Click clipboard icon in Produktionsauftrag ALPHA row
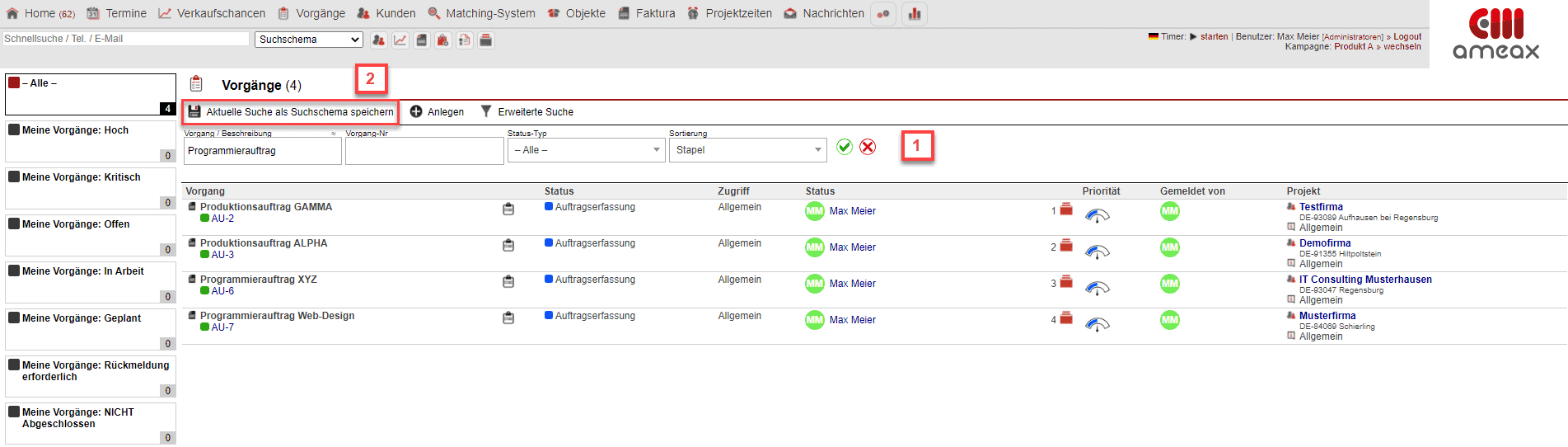This screenshot has width=1568, height=447. tap(508, 246)
